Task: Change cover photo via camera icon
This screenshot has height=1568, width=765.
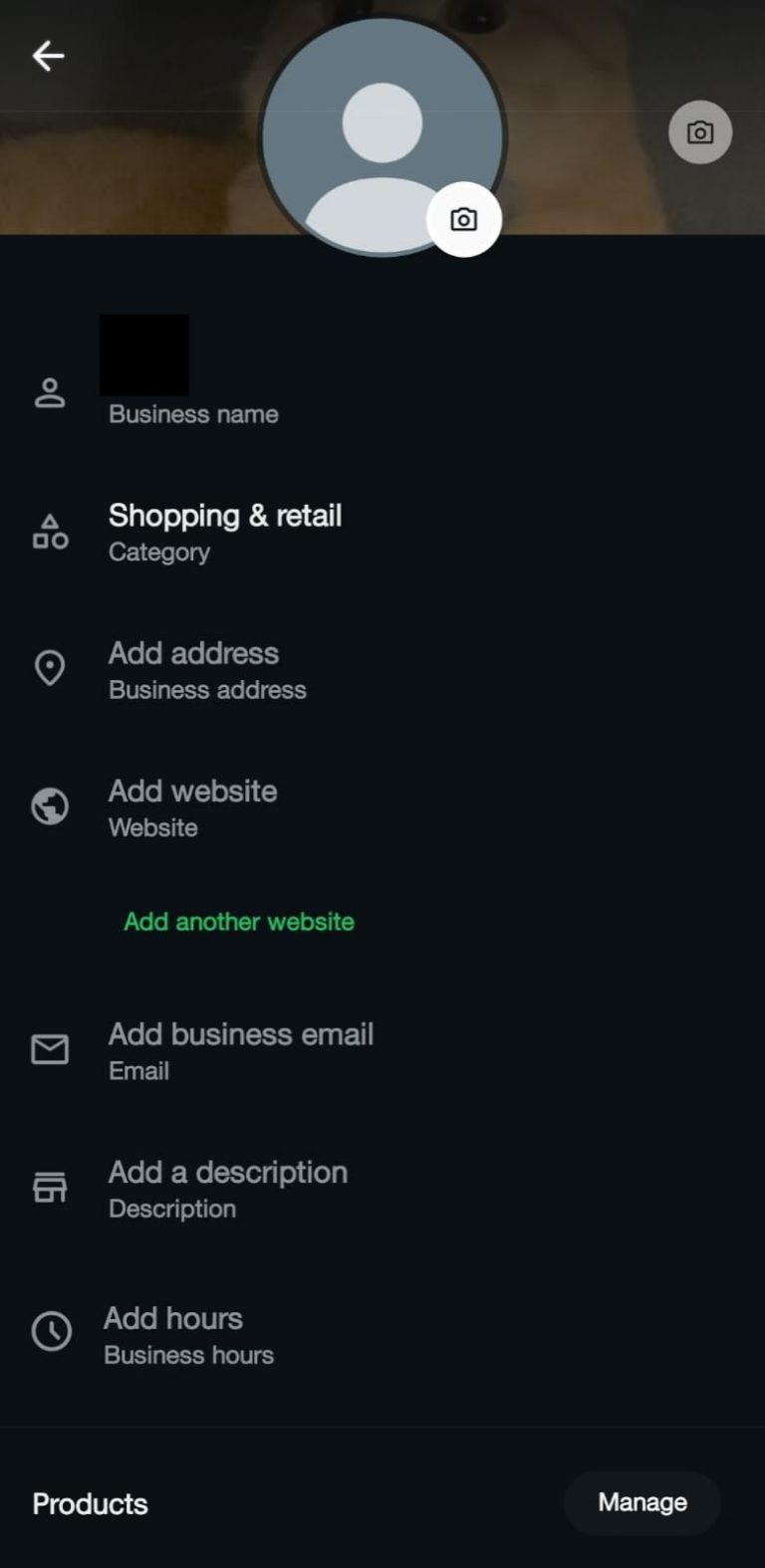Action: [x=699, y=132]
